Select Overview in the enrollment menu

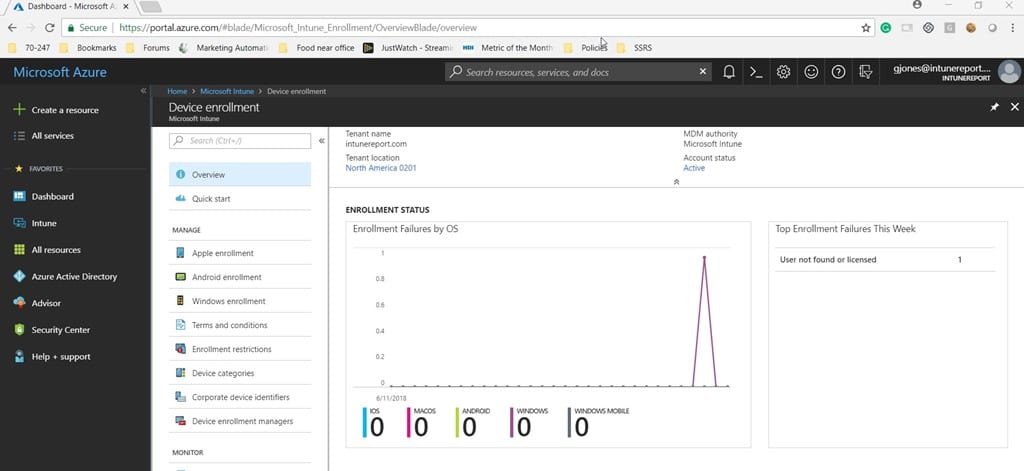coord(240,174)
